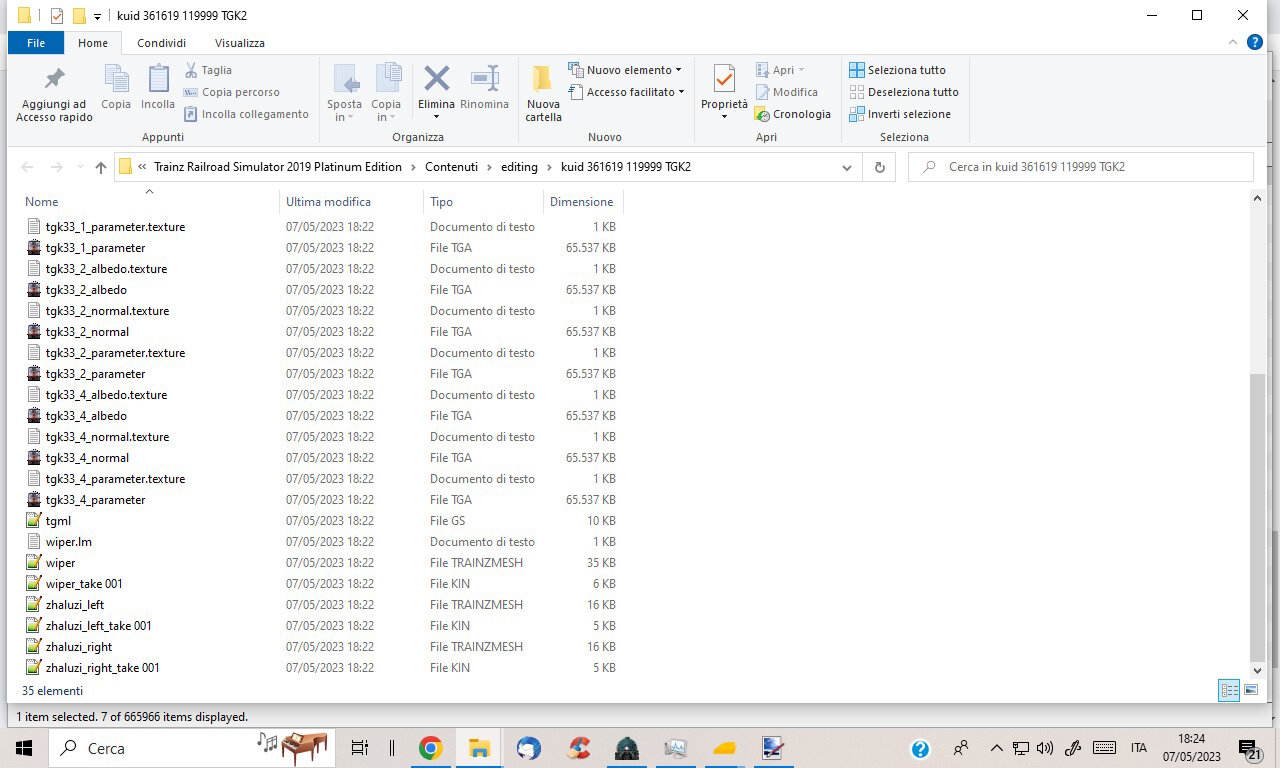Screen dimensions: 1280x768
Task: Open the Sposta in menu
Action: (345, 94)
